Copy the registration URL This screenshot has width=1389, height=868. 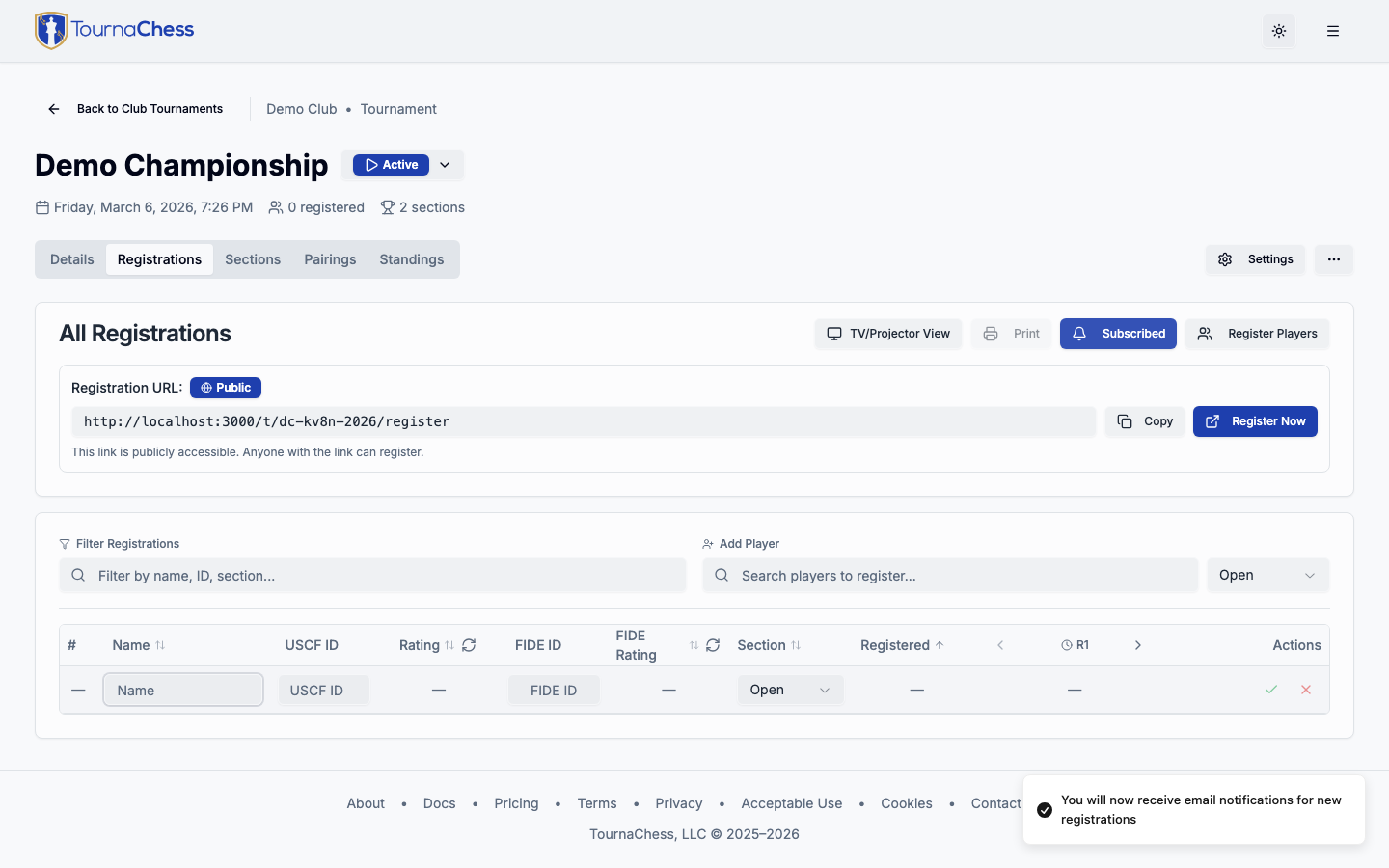pyautogui.click(x=1145, y=421)
